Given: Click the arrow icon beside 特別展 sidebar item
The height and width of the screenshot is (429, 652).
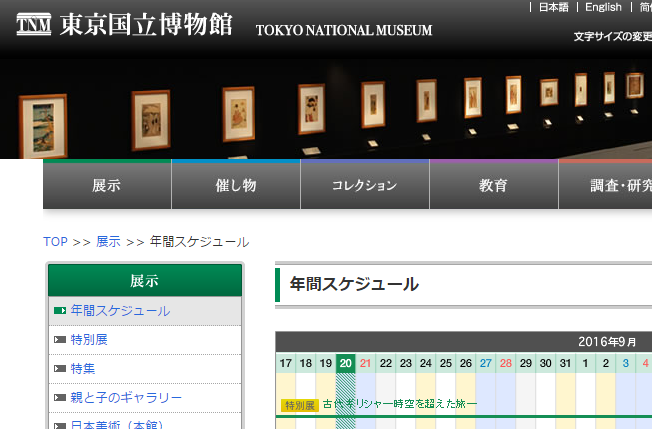Looking at the screenshot, I should [60, 340].
